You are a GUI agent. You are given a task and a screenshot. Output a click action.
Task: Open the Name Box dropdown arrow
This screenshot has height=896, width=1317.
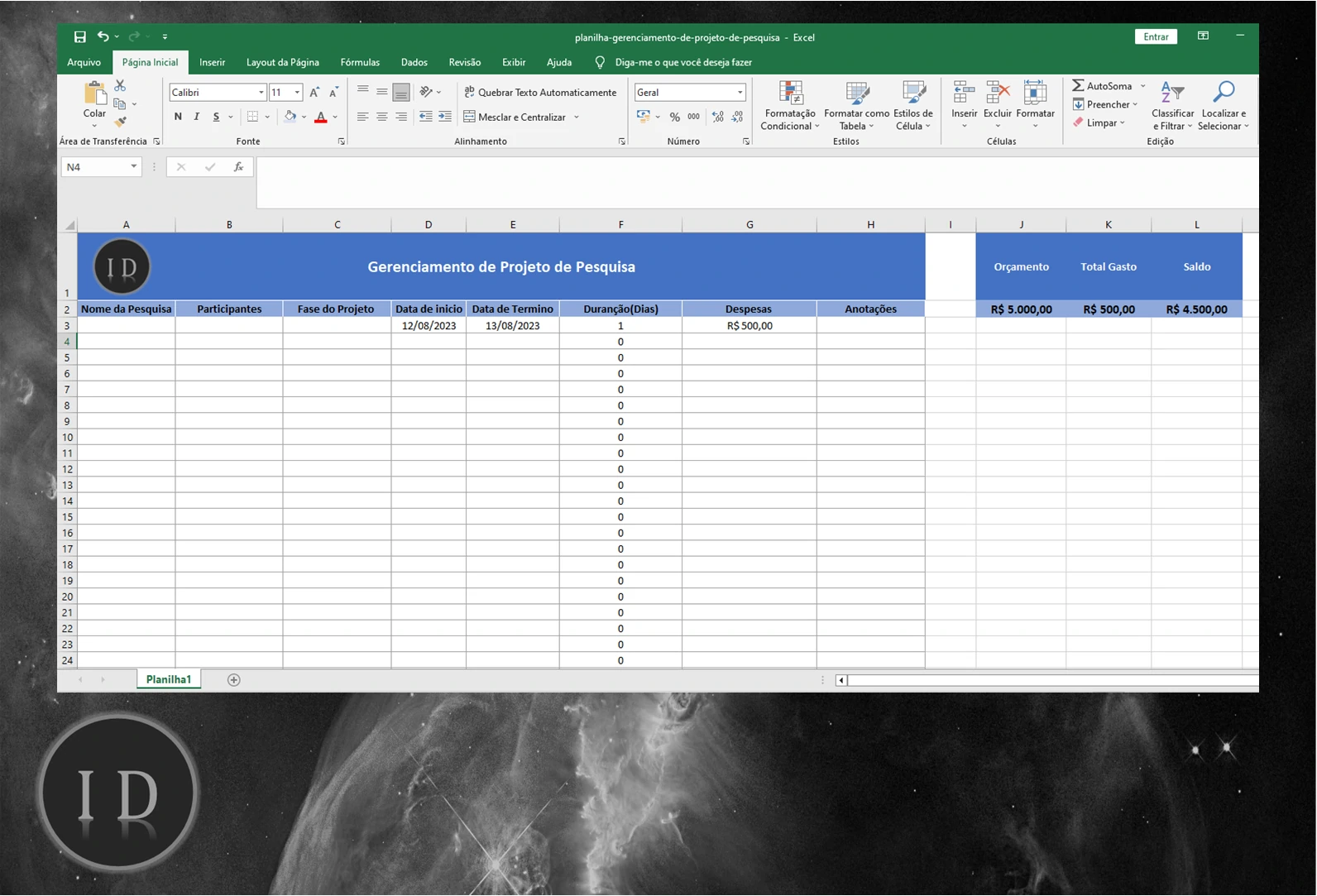click(133, 167)
